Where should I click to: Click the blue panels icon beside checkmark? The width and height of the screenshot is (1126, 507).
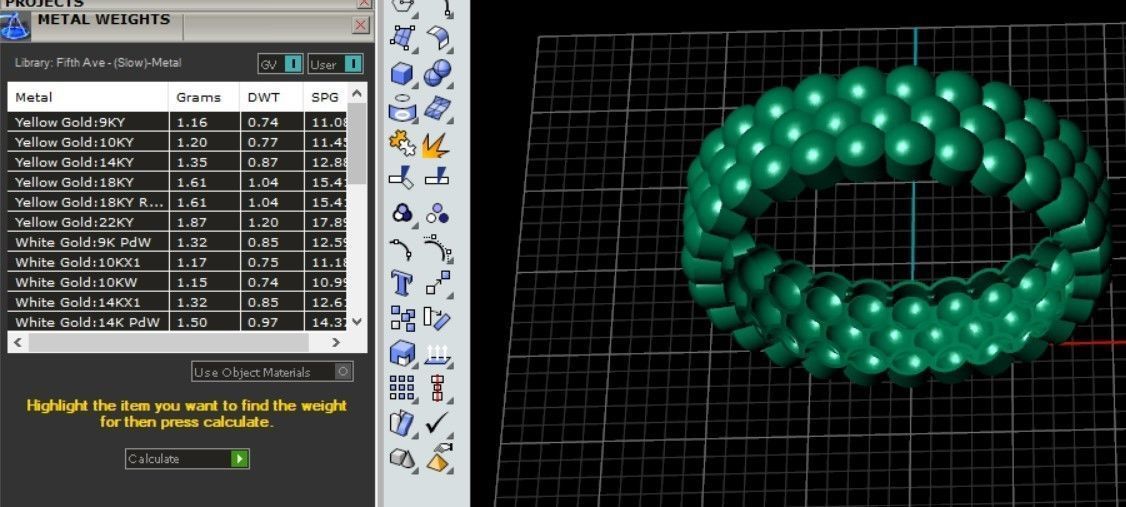click(403, 423)
